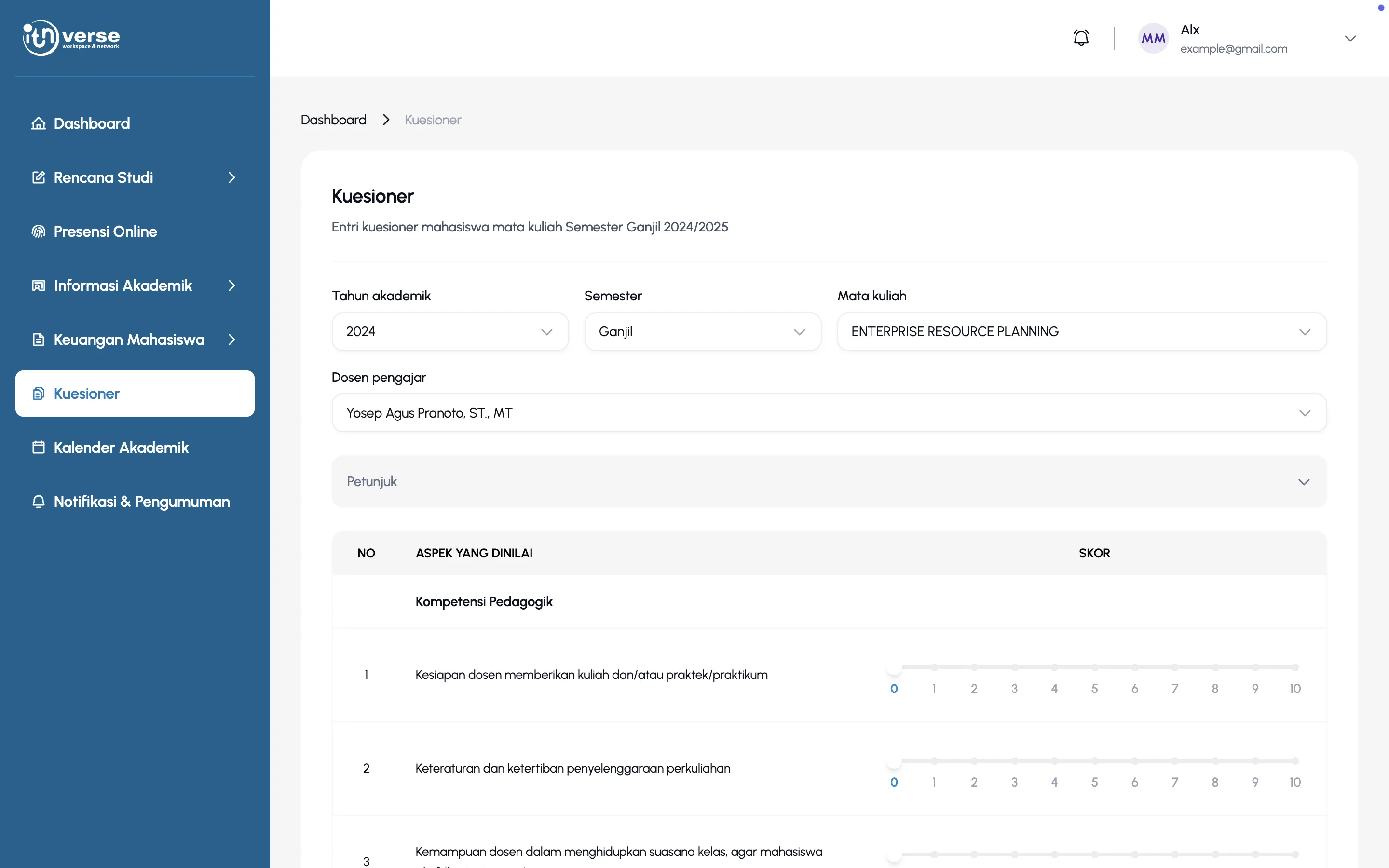Click the Notifikasi & Pengumuman bell icon
This screenshot has width=1389, height=868.
coord(39,501)
